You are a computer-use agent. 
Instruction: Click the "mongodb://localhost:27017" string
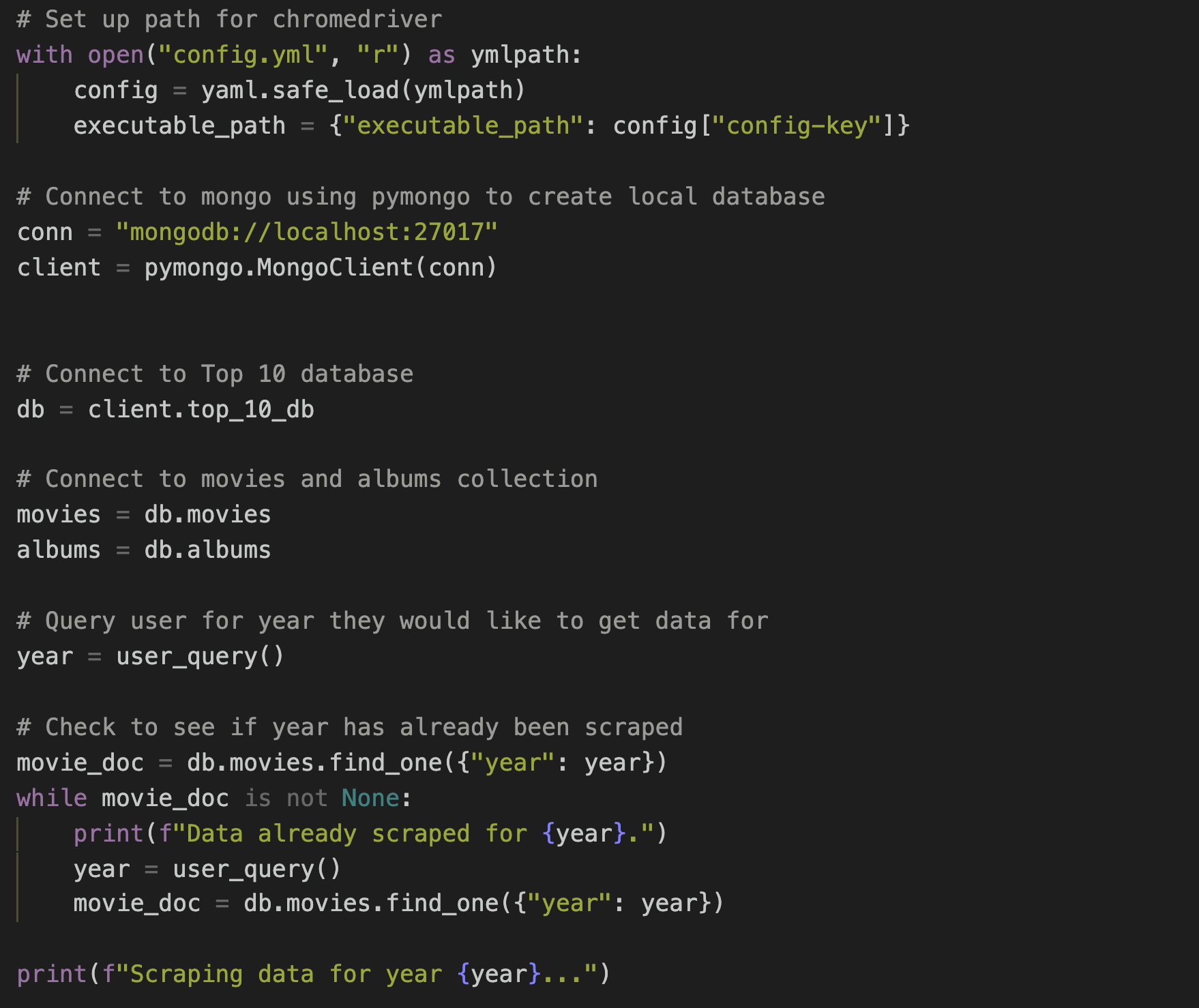[x=307, y=232]
